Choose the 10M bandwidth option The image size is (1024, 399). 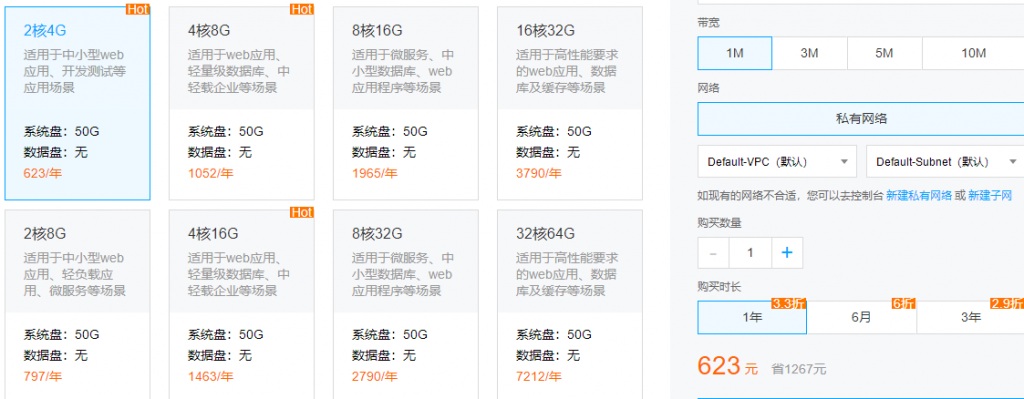coord(973,53)
